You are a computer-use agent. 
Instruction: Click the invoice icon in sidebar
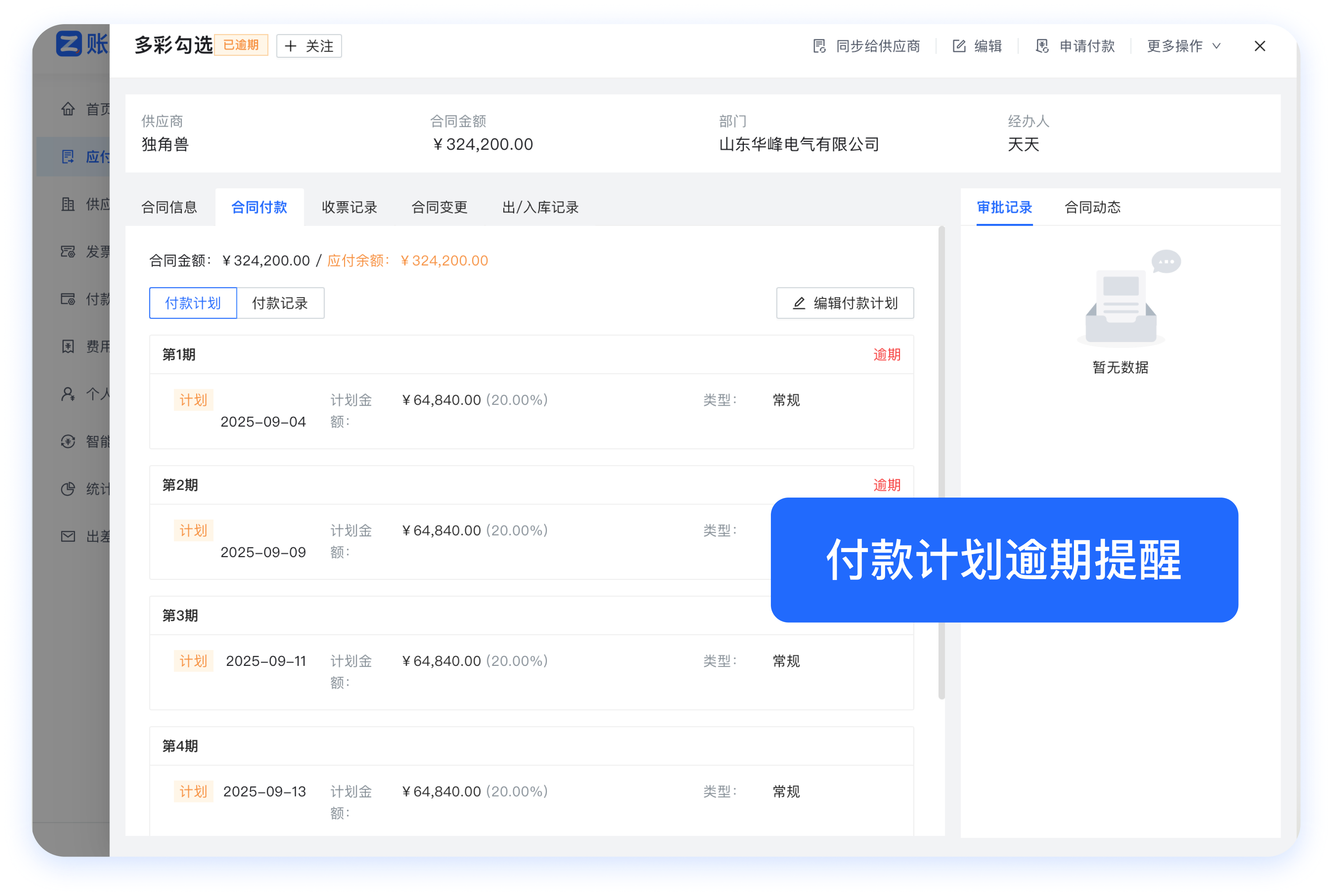pos(68,251)
